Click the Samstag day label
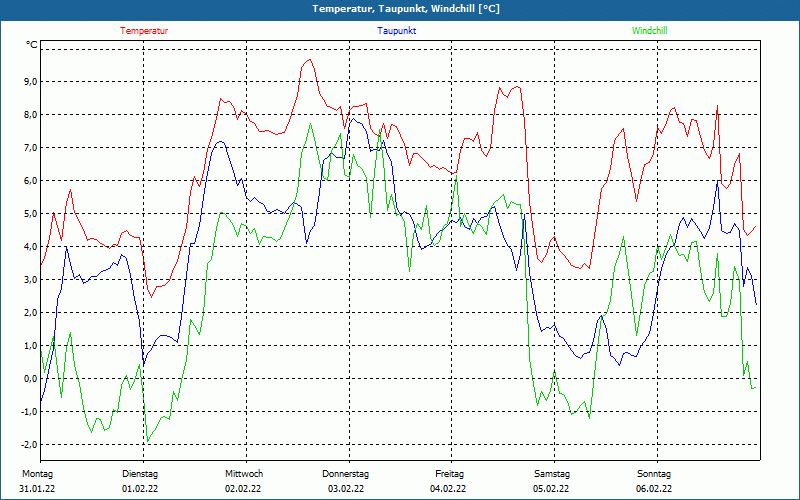This screenshot has width=800, height=500. click(x=552, y=474)
